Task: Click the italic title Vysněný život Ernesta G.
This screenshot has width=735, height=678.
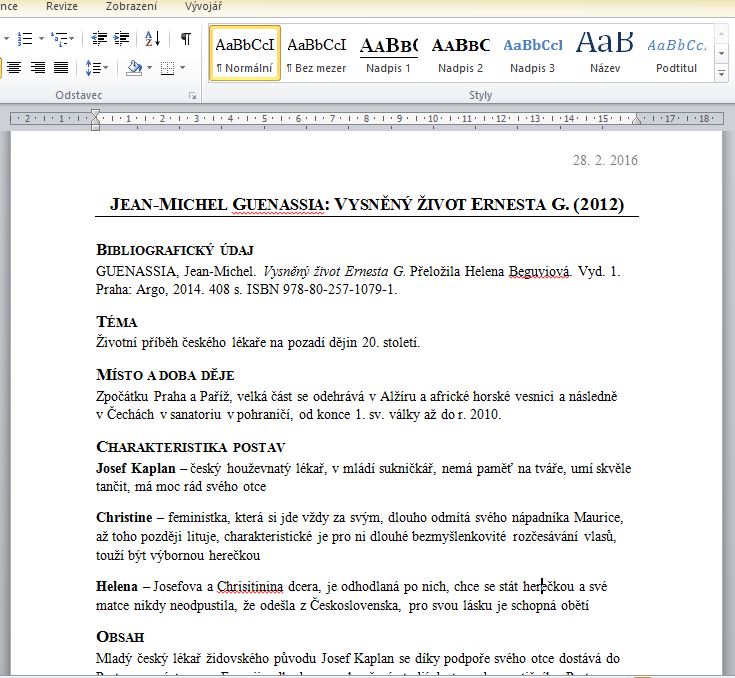Action: (334, 271)
